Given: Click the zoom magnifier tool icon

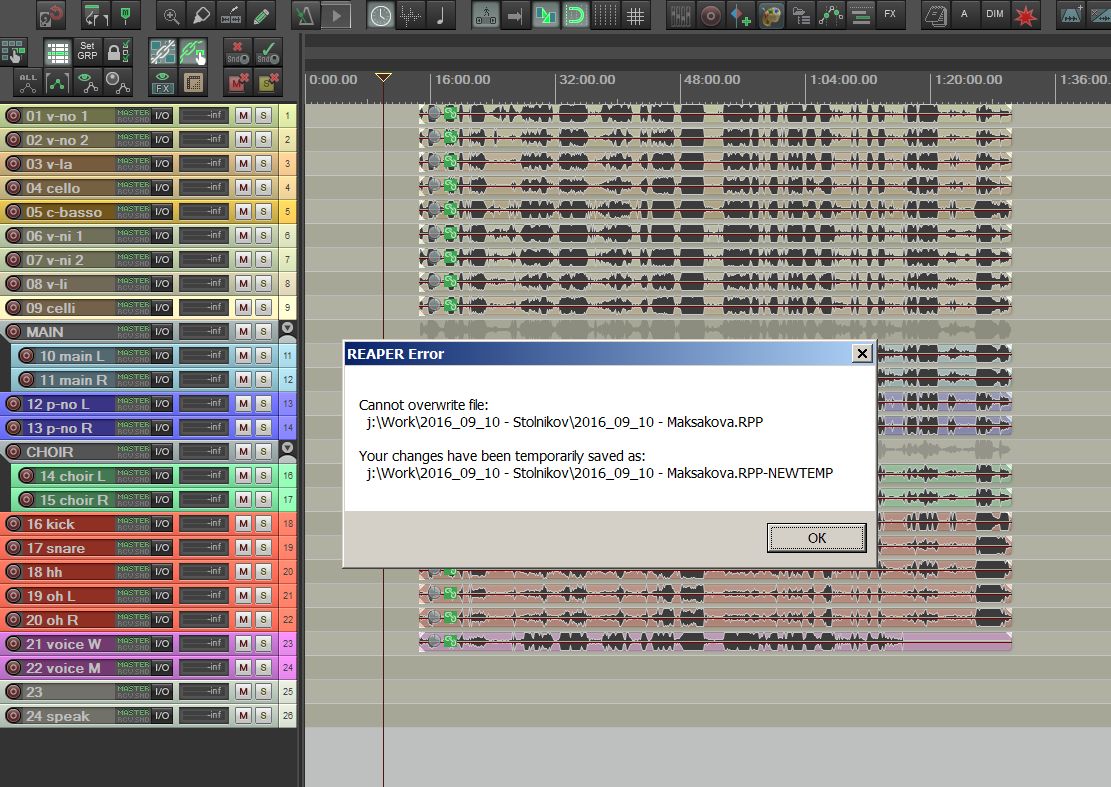Looking at the screenshot, I should click(x=172, y=15).
